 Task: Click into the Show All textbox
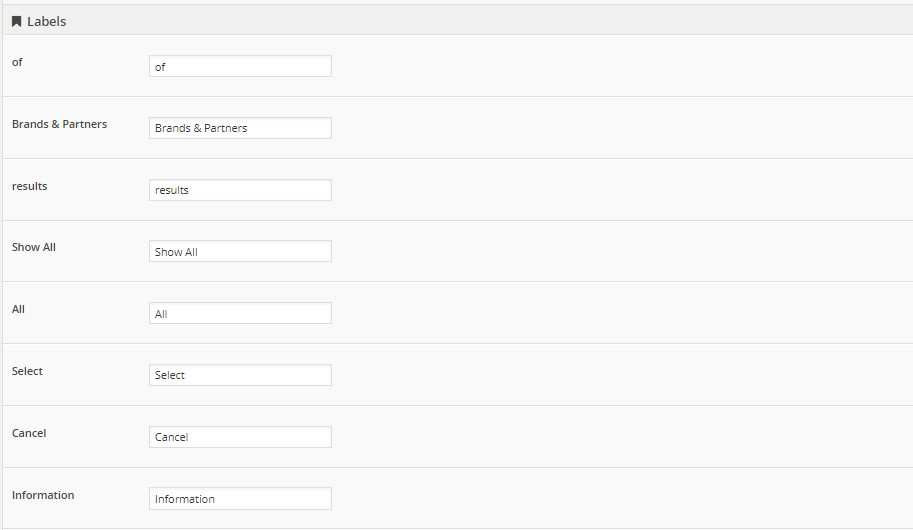click(240, 252)
